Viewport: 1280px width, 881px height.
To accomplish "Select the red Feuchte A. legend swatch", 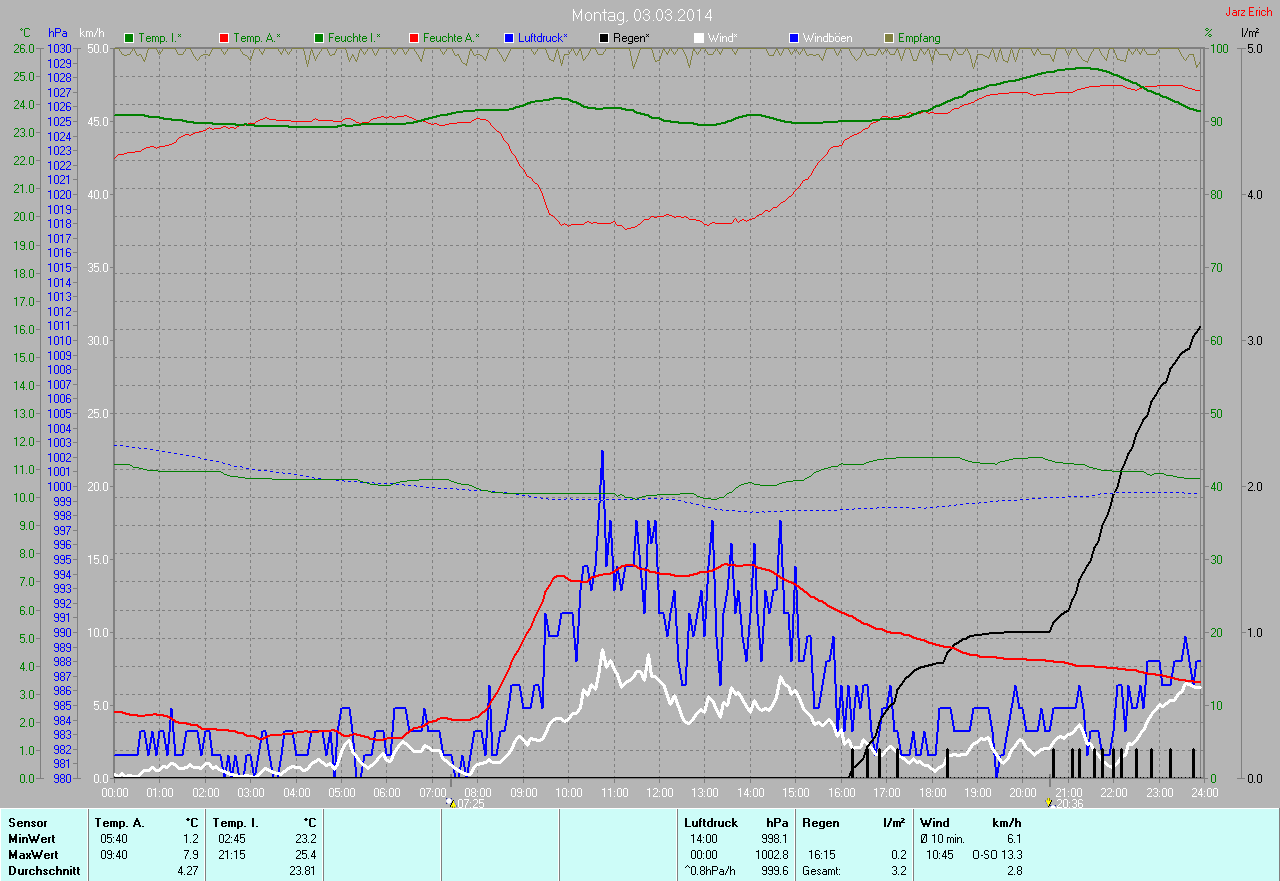I will click(414, 38).
